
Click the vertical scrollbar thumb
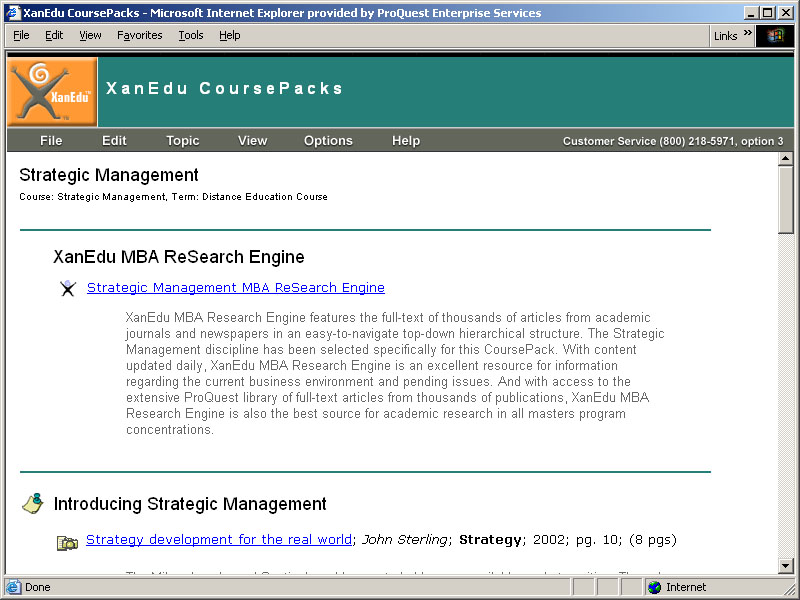click(786, 200)
